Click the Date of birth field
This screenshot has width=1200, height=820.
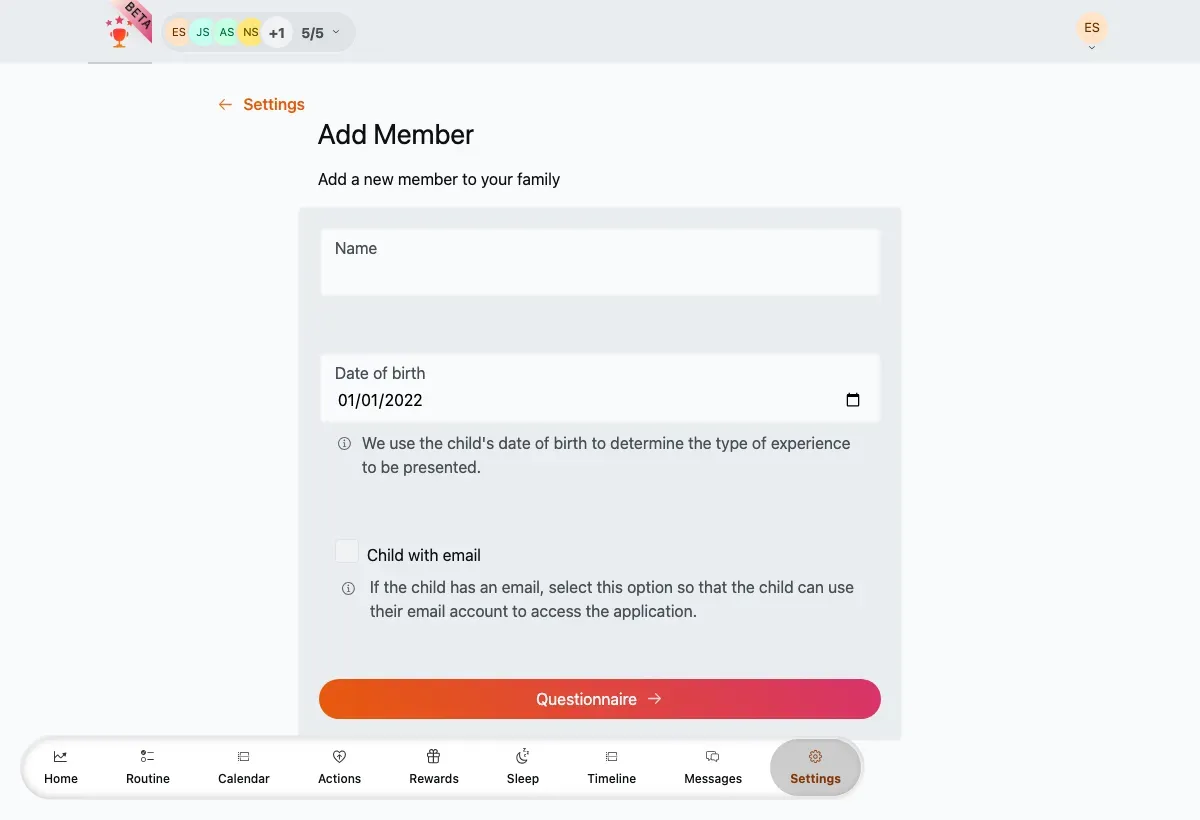(600, 387)
